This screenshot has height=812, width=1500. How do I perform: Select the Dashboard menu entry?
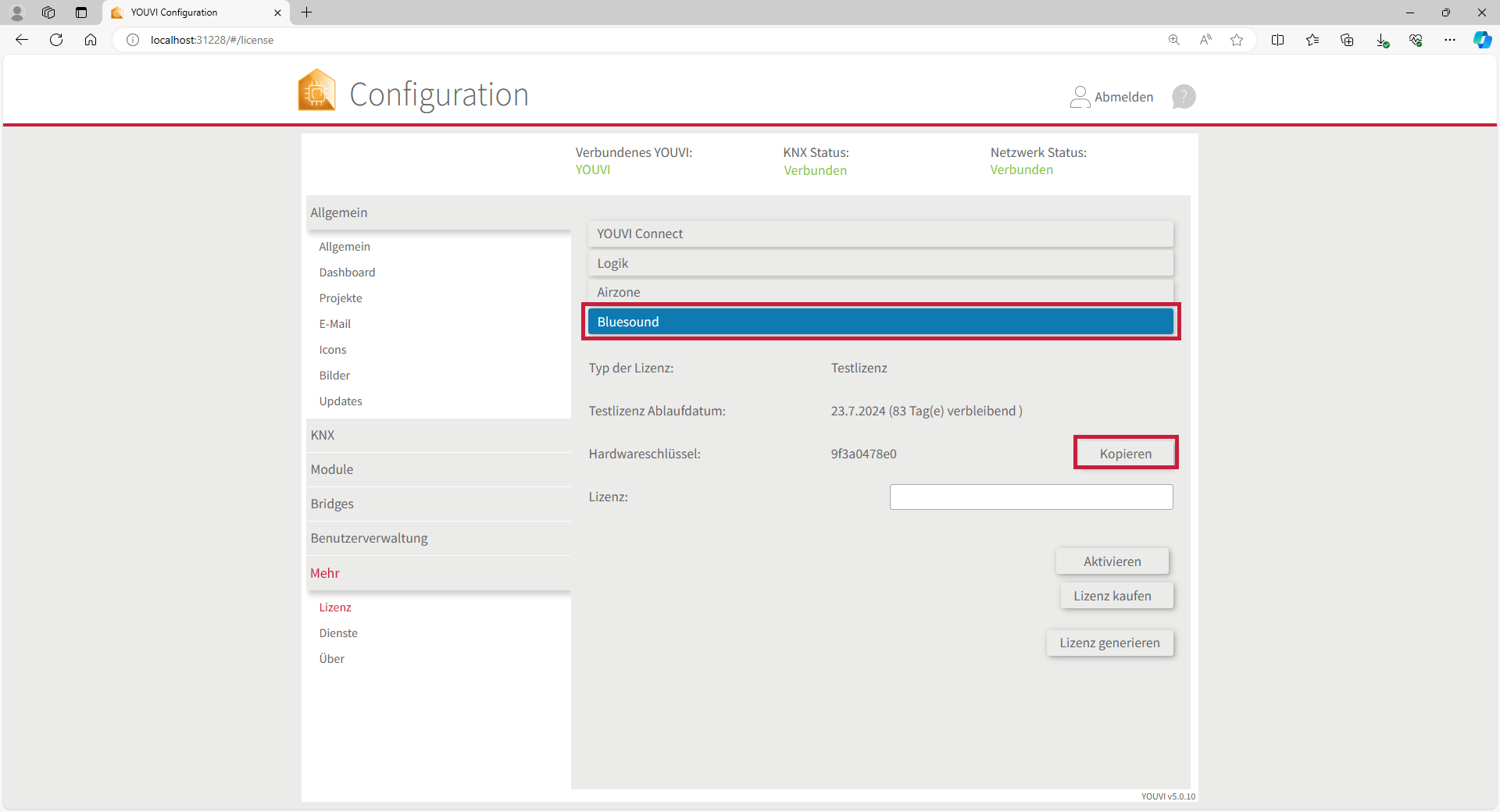click(x=347, y=272)
